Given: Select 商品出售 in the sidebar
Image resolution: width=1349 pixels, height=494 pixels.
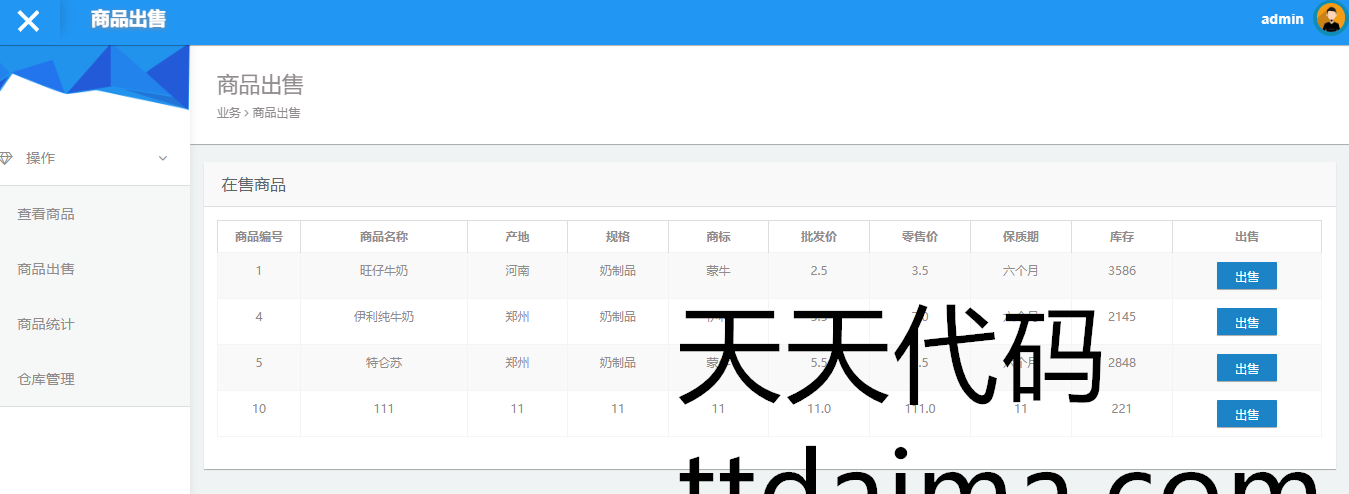Looking at the screenshot, I should 46,269.
